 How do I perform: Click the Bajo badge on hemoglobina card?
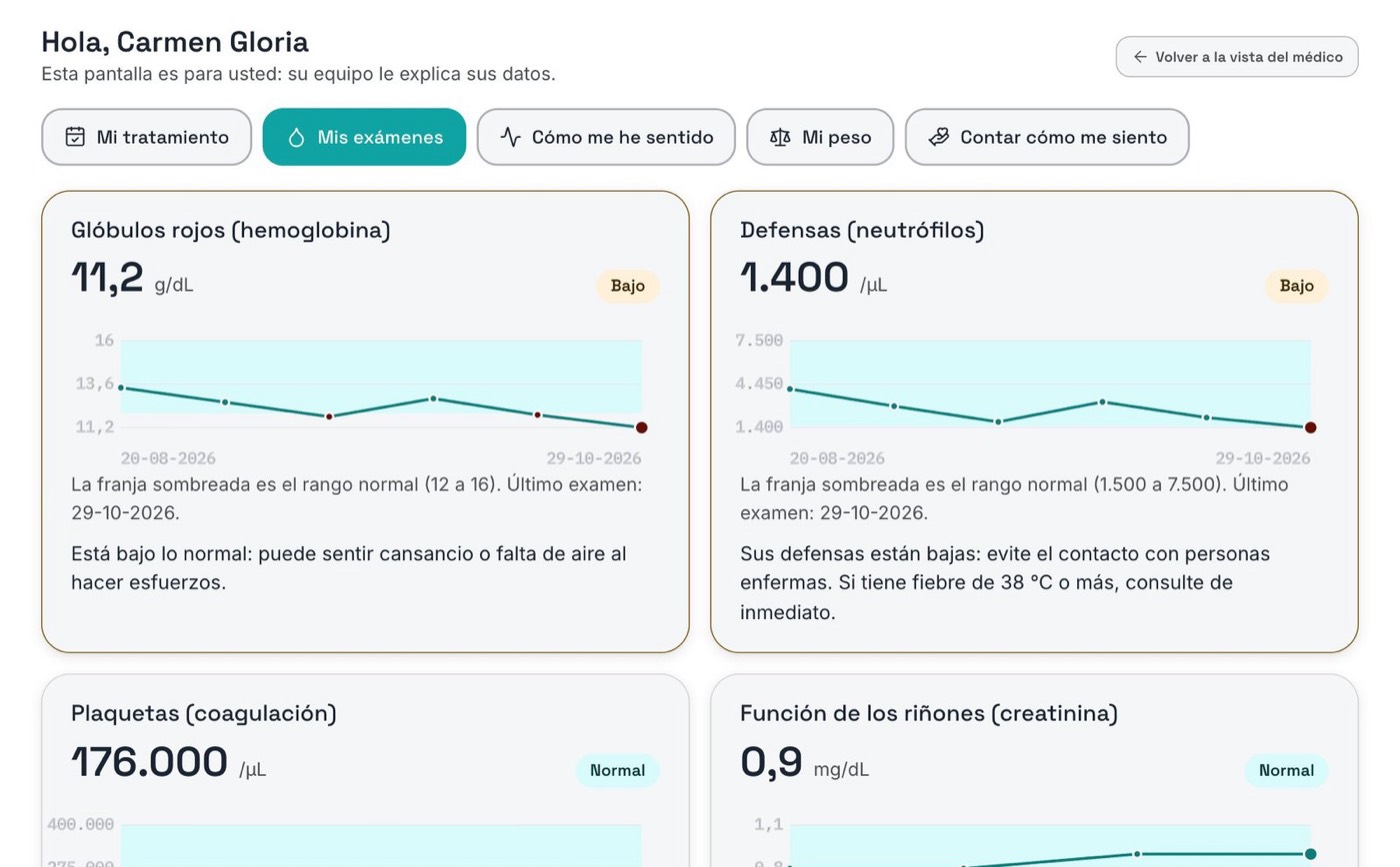pos(628,286)
